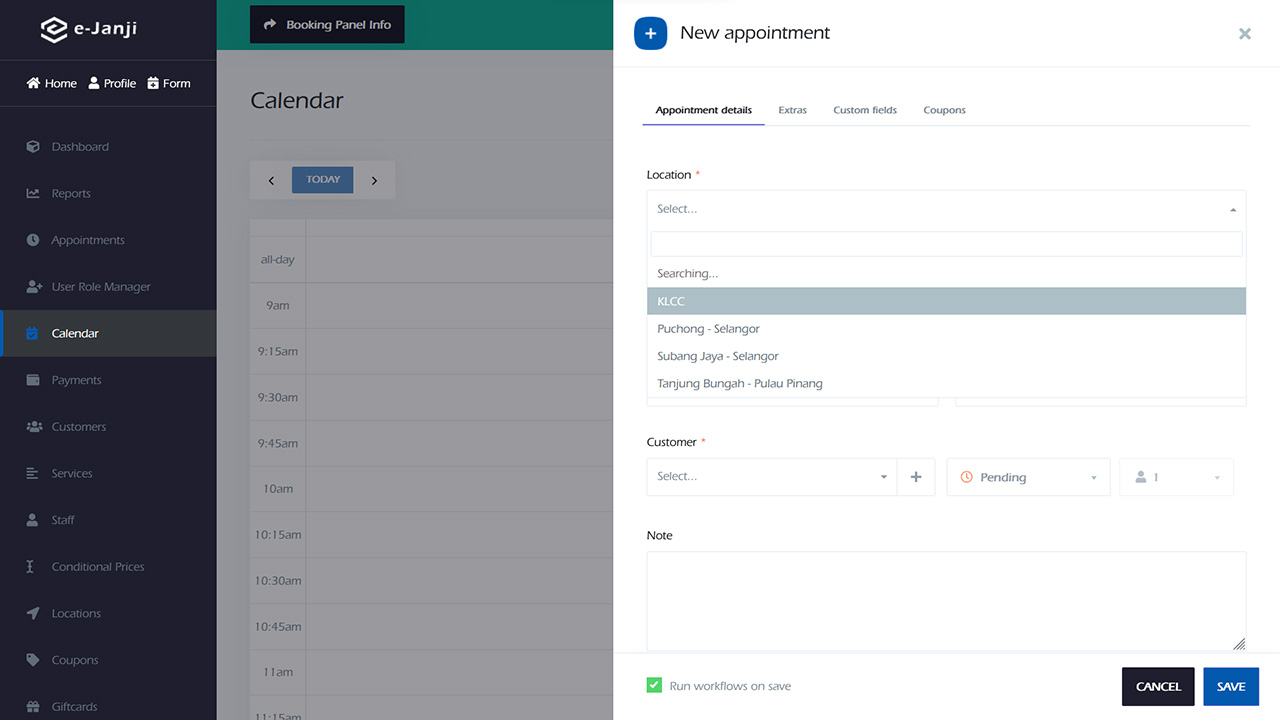1280x720 pixels.
Task: Click the Giftcards gift icon
Action: click(x=33, y=707)
